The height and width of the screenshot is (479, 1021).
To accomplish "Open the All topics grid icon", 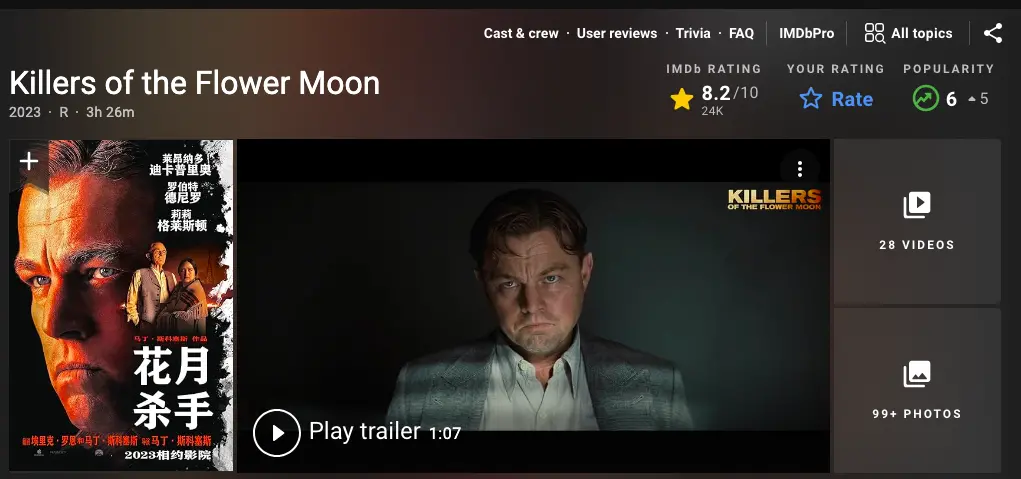I will pos(874,33).
